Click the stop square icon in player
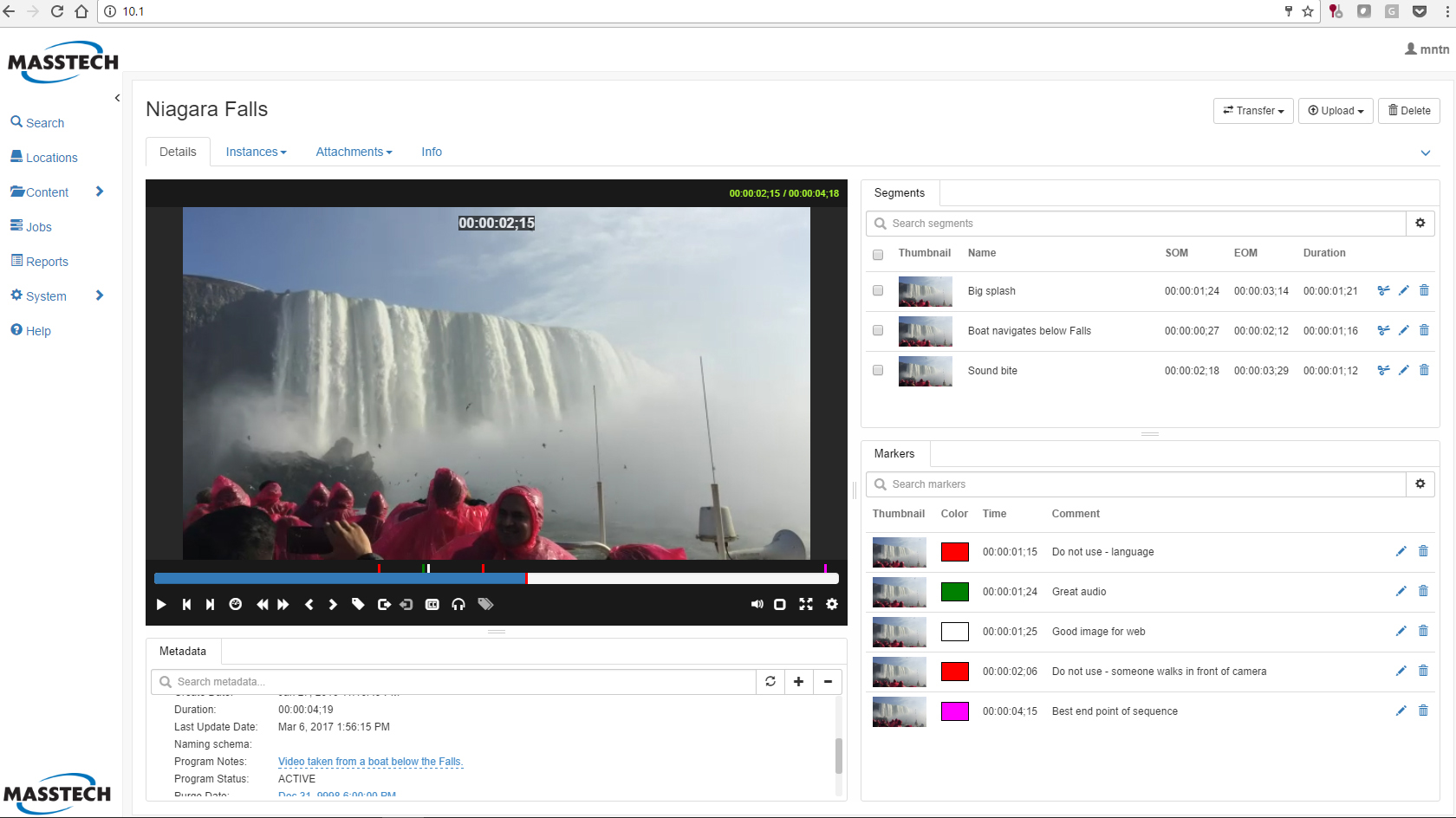This screenshot has height=818, width=1456. tap(780, 604)
